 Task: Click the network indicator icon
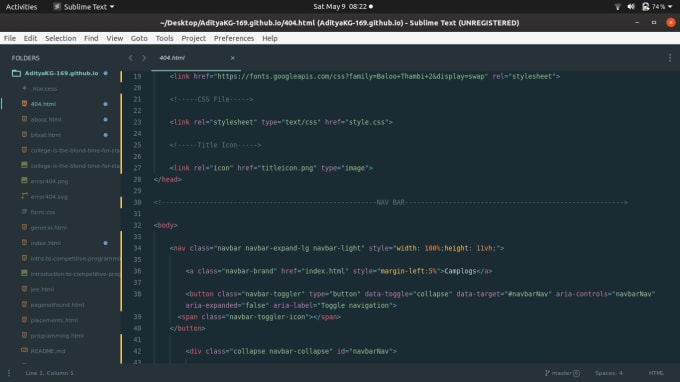(618, 7)
